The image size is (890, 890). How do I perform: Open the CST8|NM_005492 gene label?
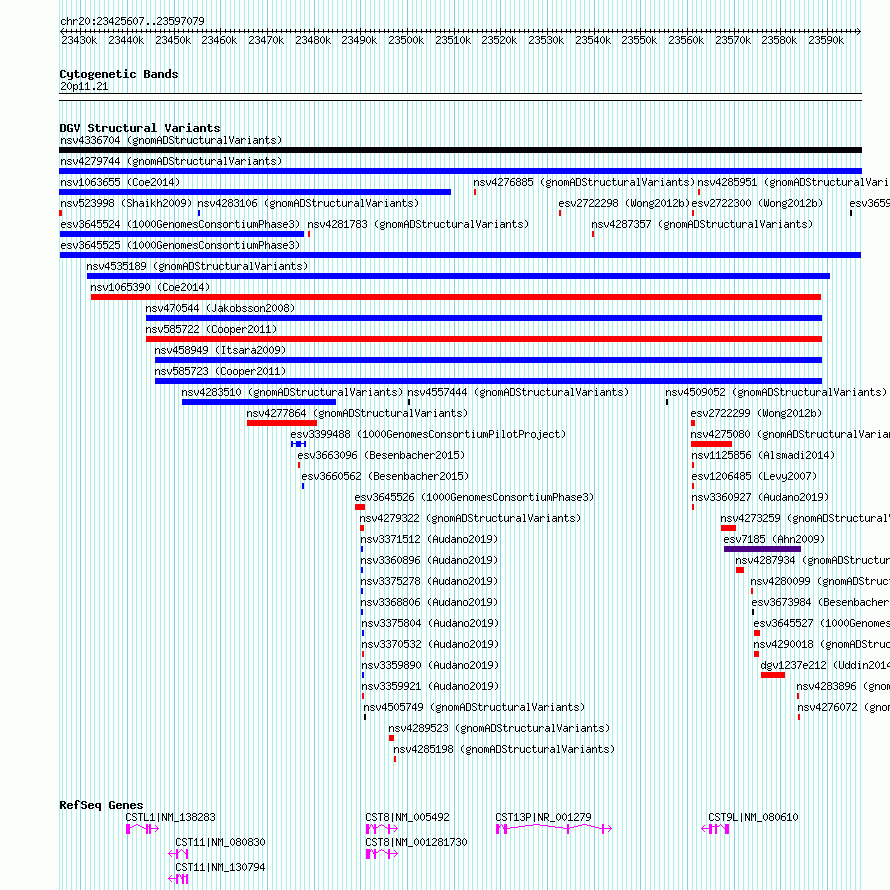[408, 817]
